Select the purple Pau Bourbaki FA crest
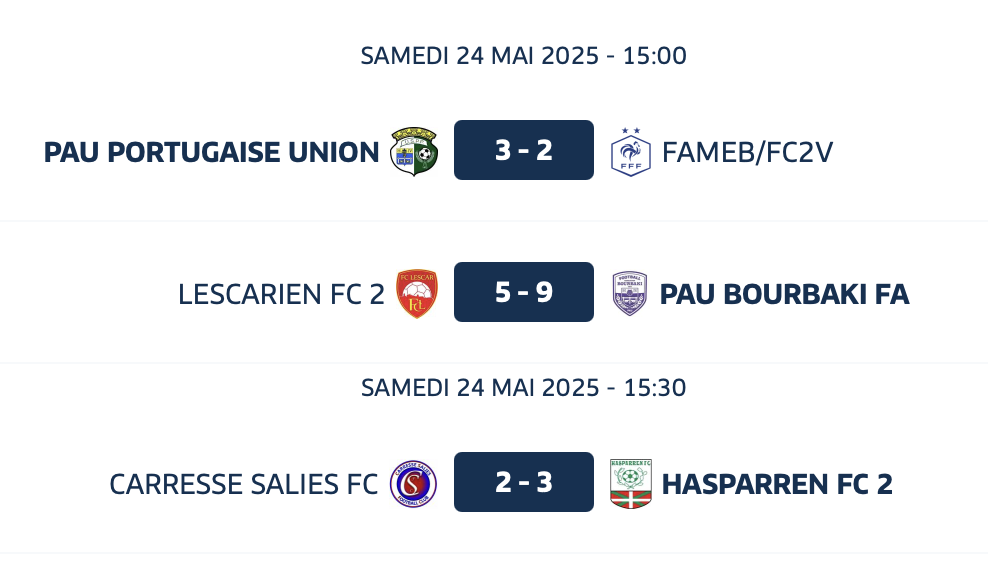This screenshot has height=580, width=988. (629, 294)
